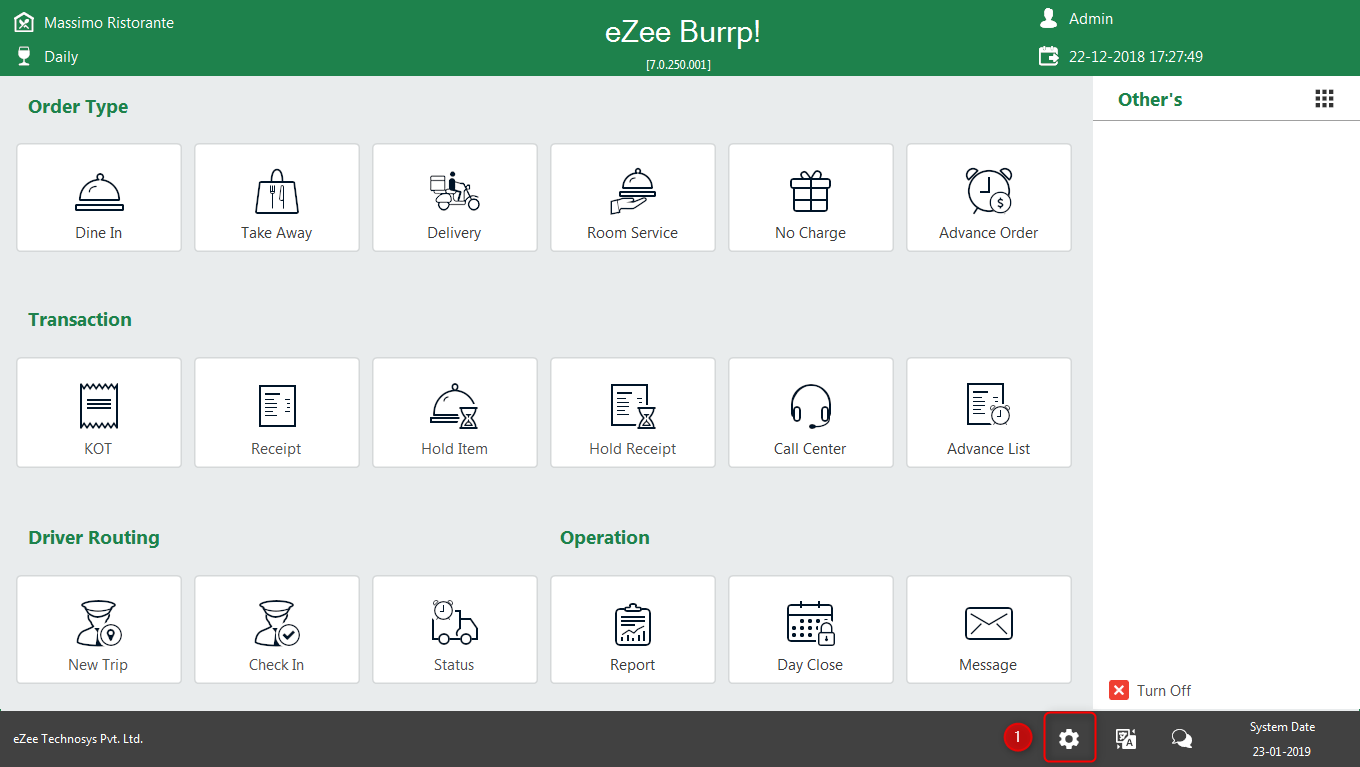1360x767 pixels.
Task: View delivery Status truck tile
Action: (455, 629)
